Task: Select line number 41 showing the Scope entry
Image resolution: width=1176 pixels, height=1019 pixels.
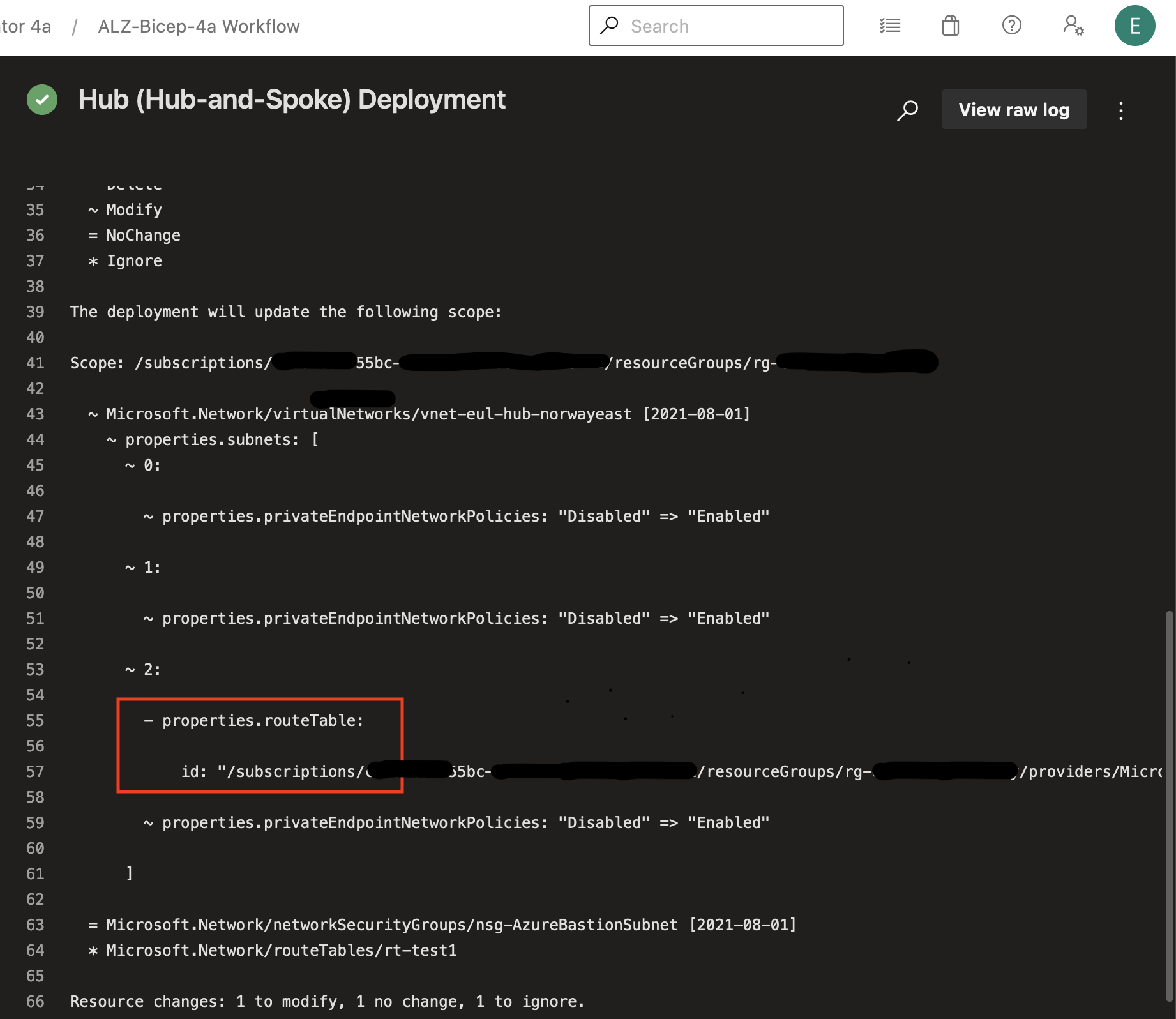Action: click(36, 363)
